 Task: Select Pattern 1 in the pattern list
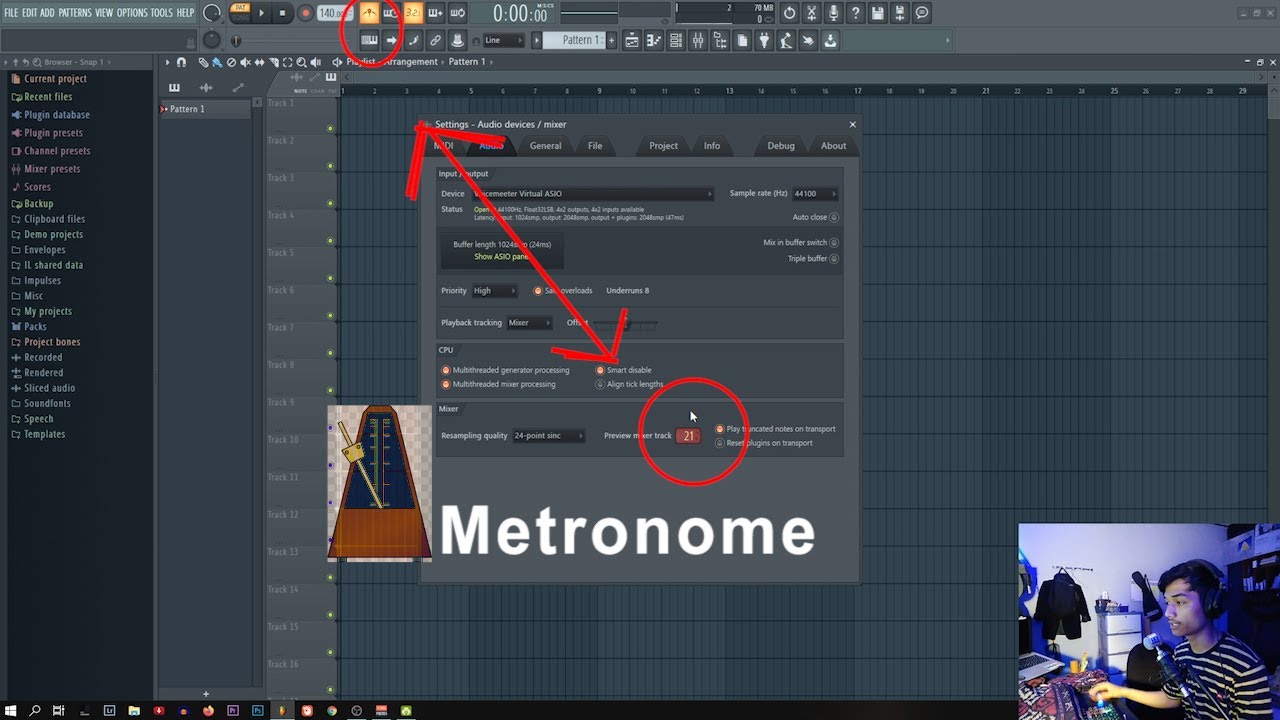pyautogui.click(x=205, y=109)
